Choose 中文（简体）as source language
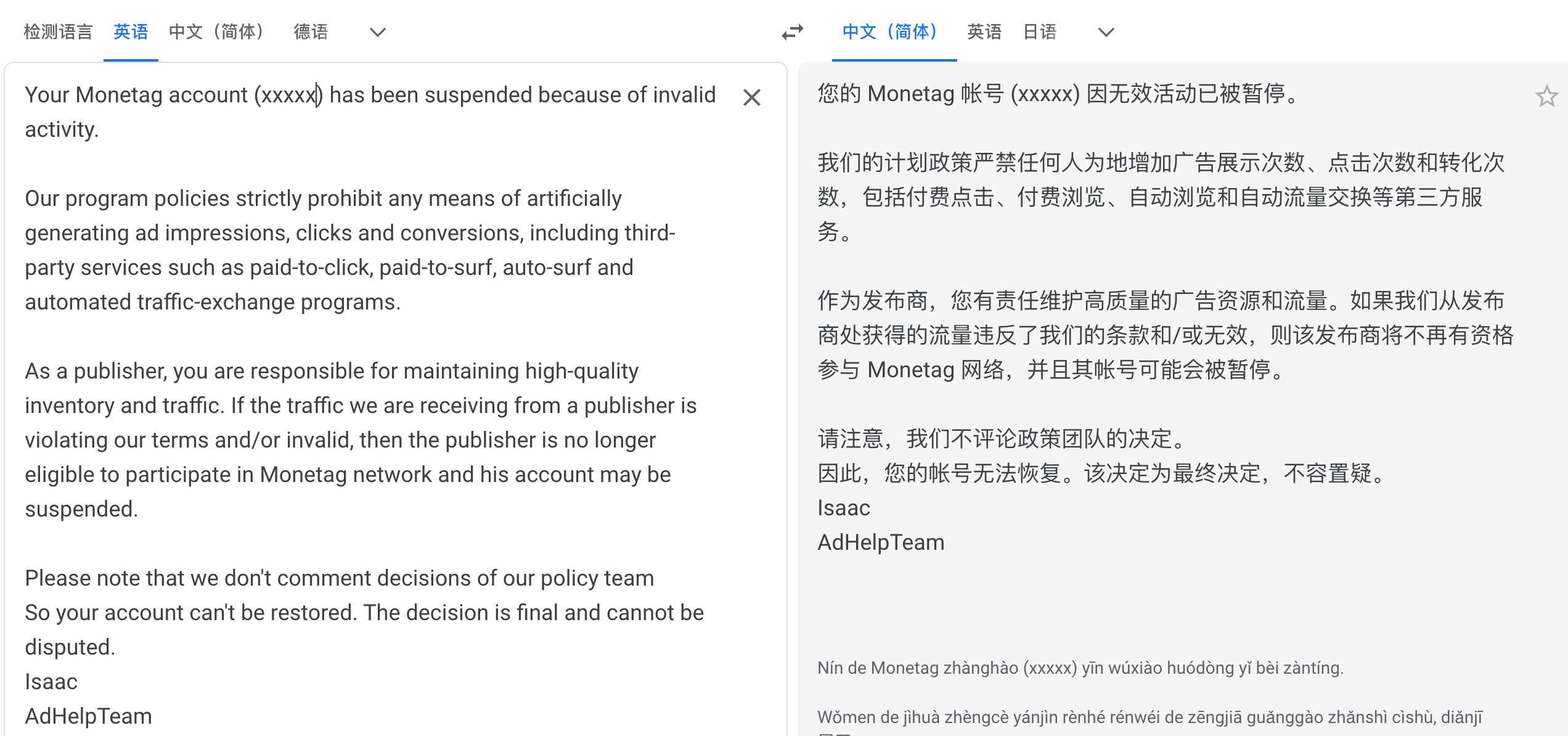1568x736 pixels. coord(216,32)
